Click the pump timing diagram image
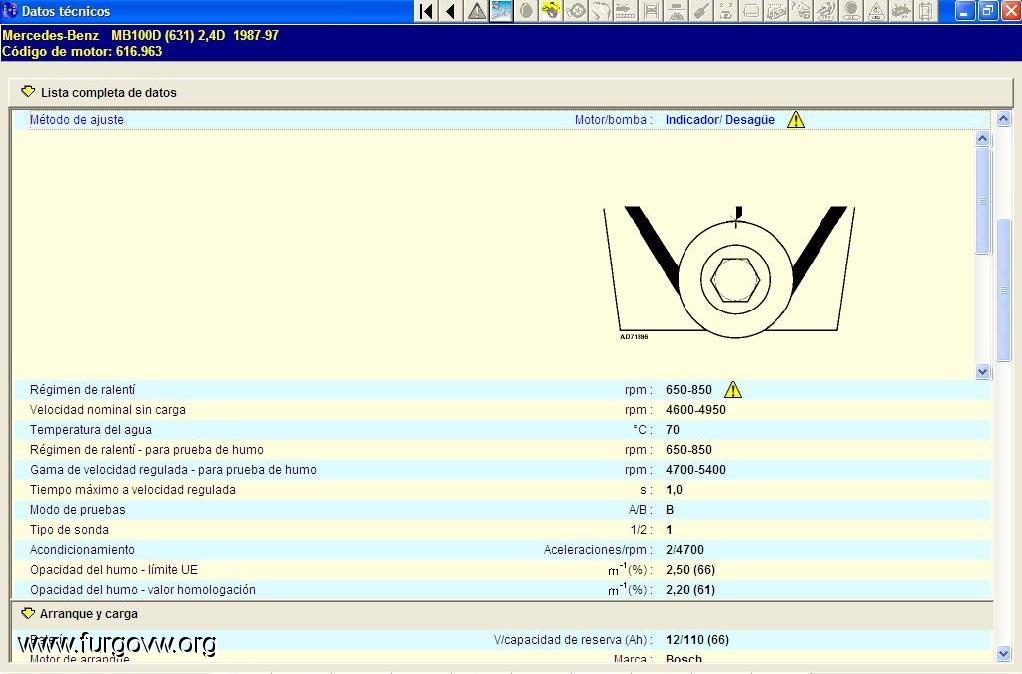This screenshot has height=674, width=1022. tap(729, 272)
